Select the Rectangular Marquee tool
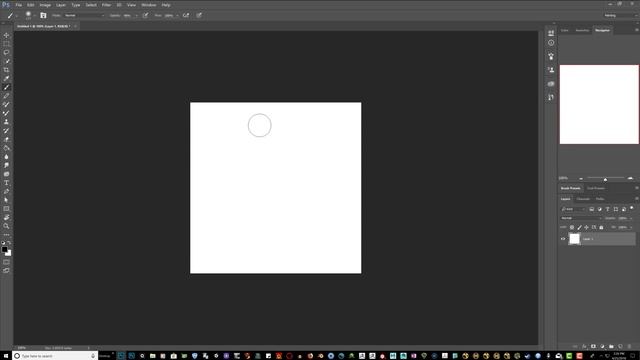The width and height of the screenshot is (640, 360). pos(6,44)
